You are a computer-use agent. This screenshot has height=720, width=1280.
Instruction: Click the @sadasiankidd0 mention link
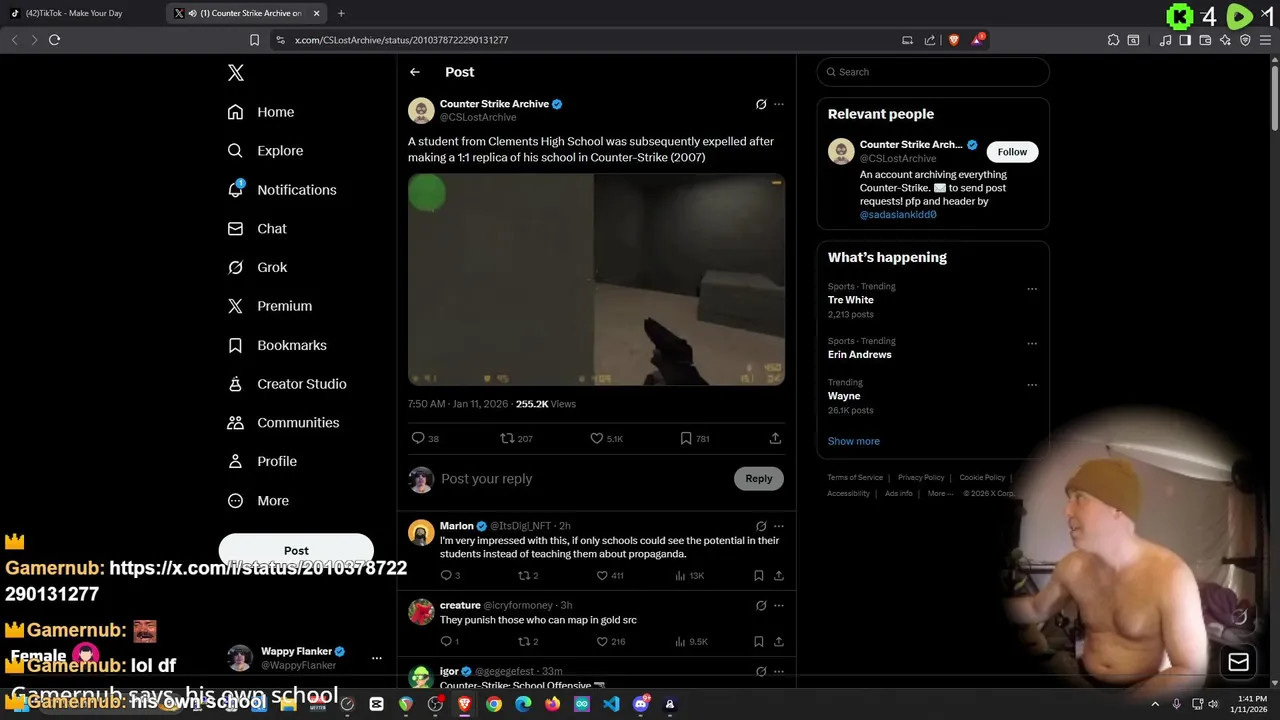tap(898, 215)
